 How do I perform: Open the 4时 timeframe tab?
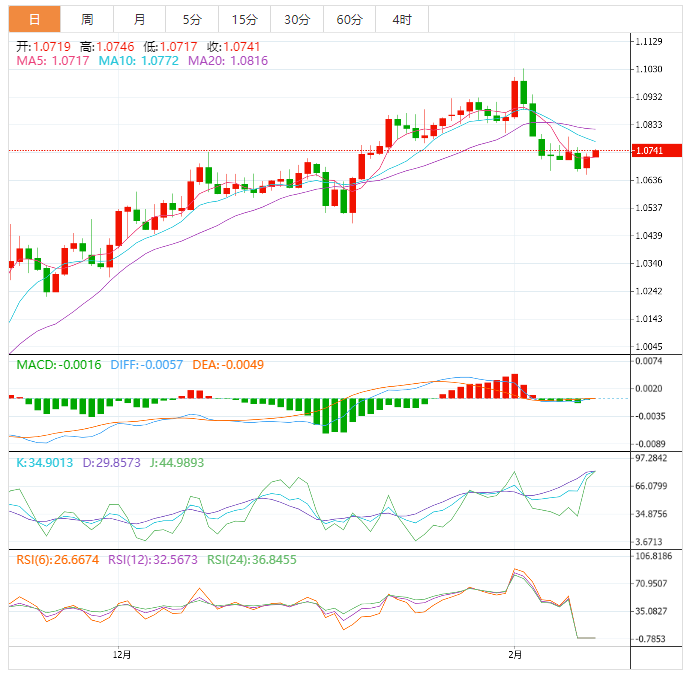coord(402,19)
